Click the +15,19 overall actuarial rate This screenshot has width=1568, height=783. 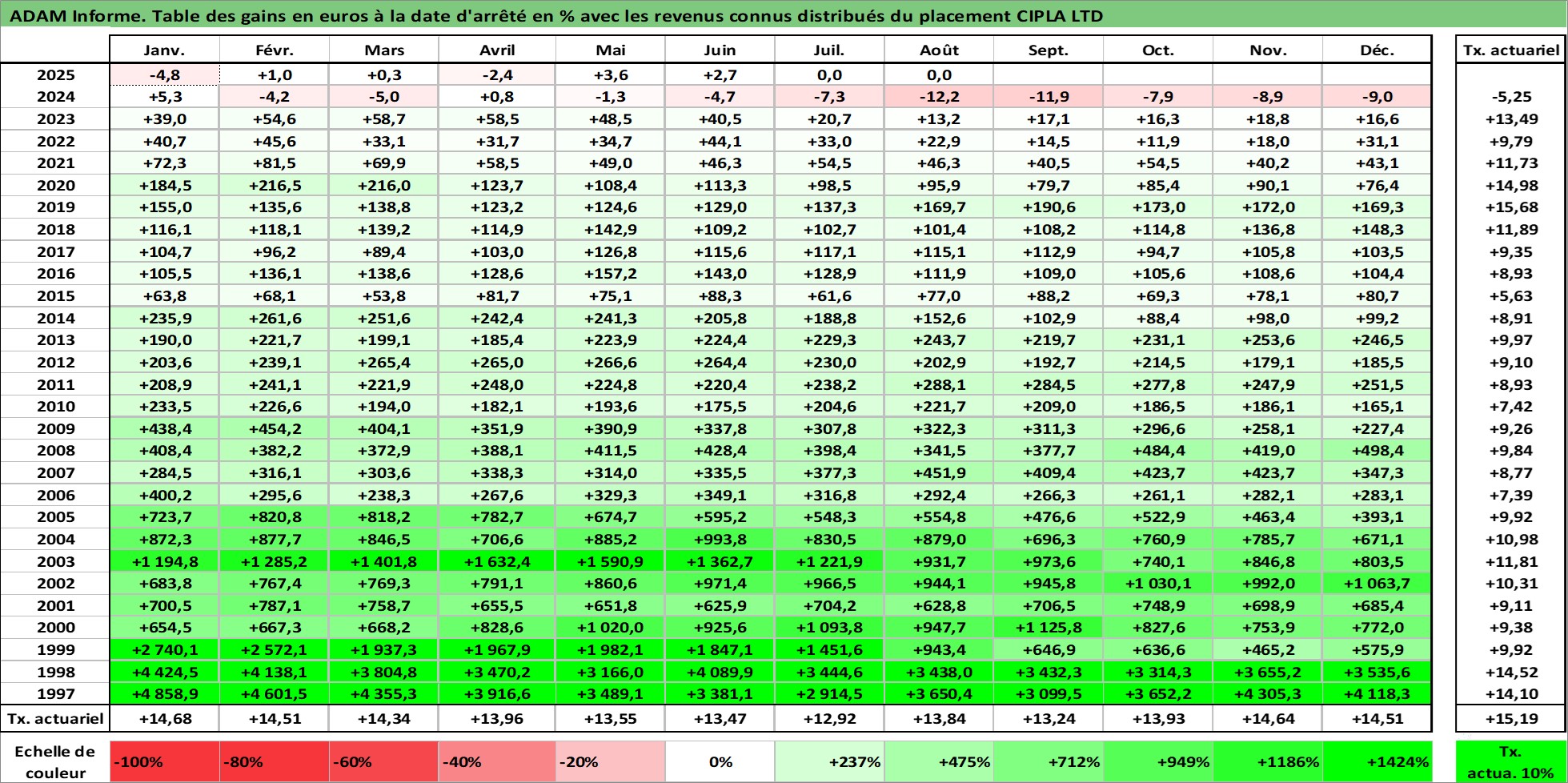[1510, 719]
